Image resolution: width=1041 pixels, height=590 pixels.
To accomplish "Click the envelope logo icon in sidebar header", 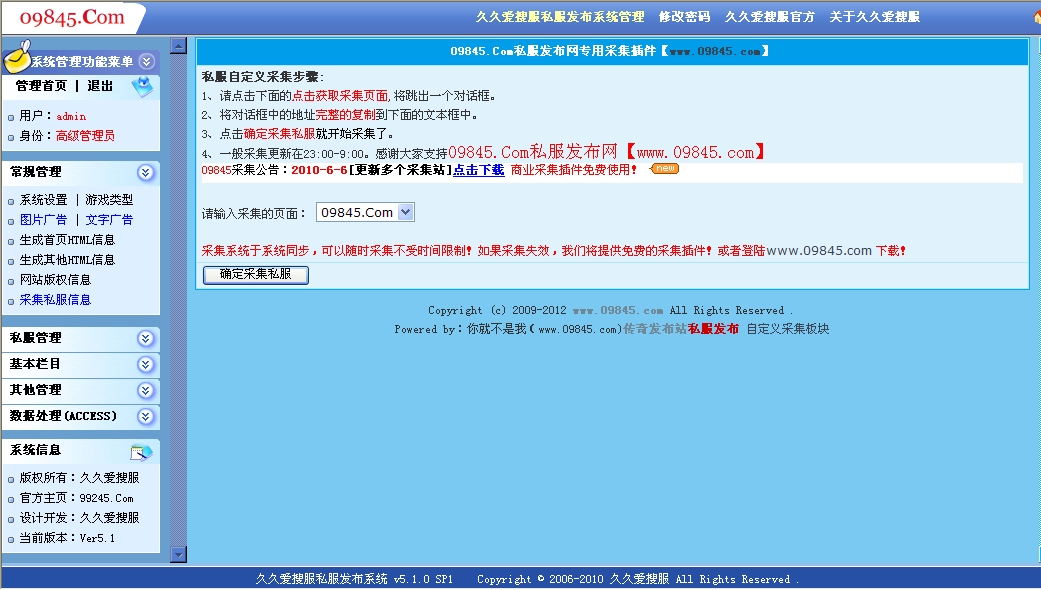I will pos(16,60).
